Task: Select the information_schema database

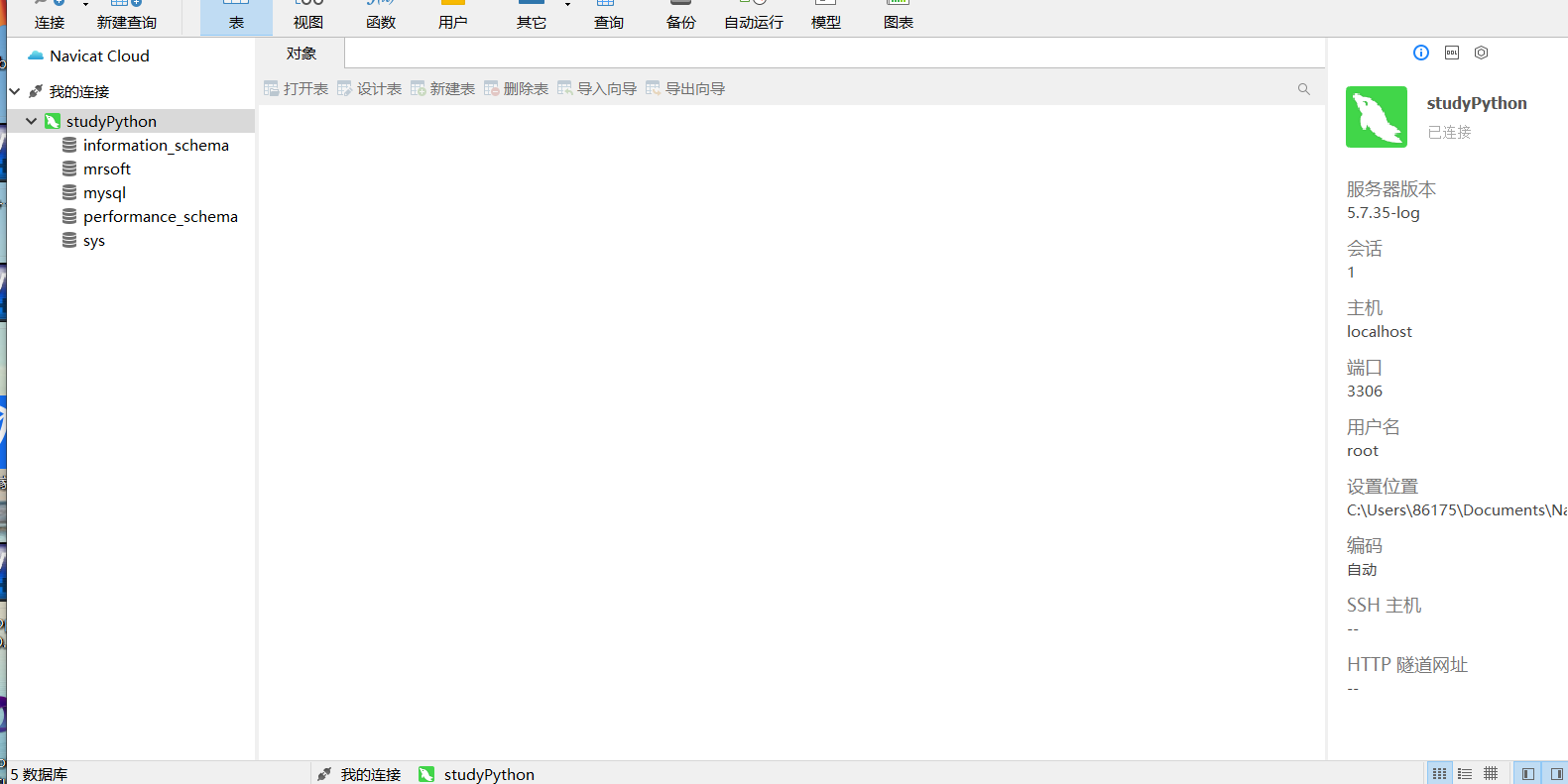Action: pyautogui.click(x=156, y=145)
